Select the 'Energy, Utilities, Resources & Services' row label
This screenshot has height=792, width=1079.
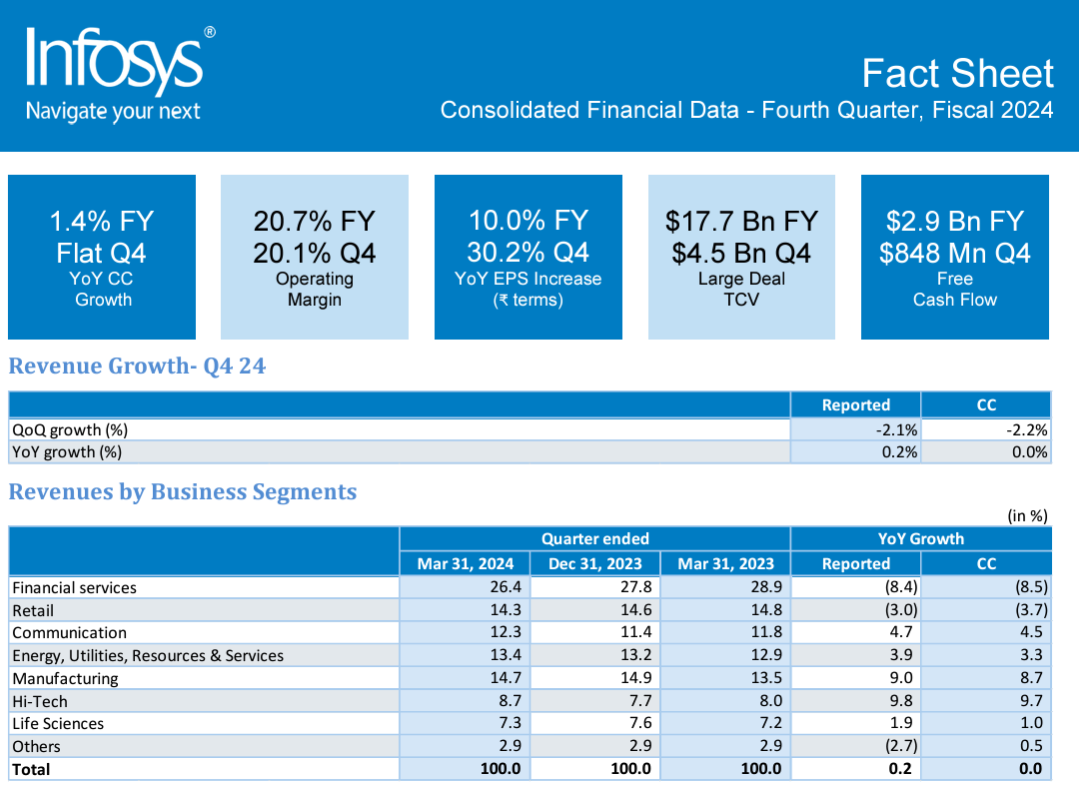(148, 656)
